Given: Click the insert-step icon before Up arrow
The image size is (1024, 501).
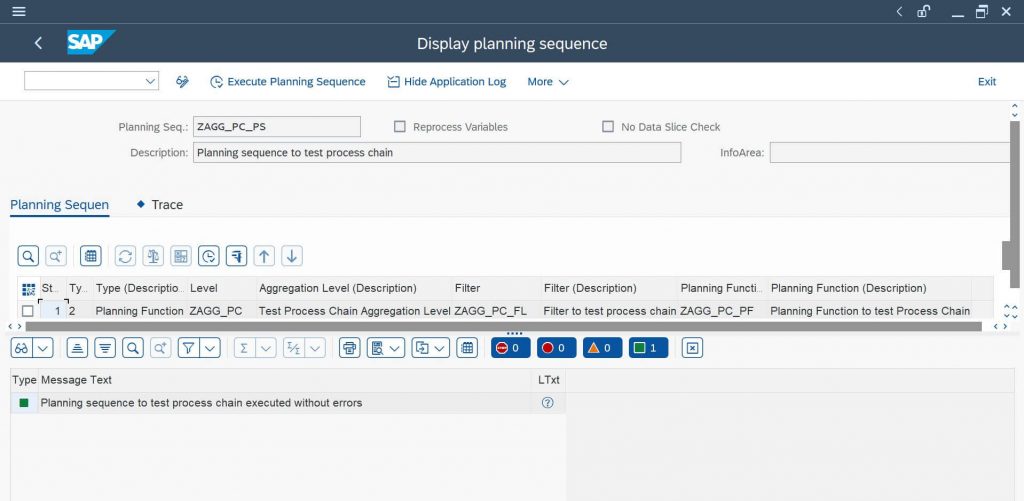Looking at the screenshot, I should [236, 256].
